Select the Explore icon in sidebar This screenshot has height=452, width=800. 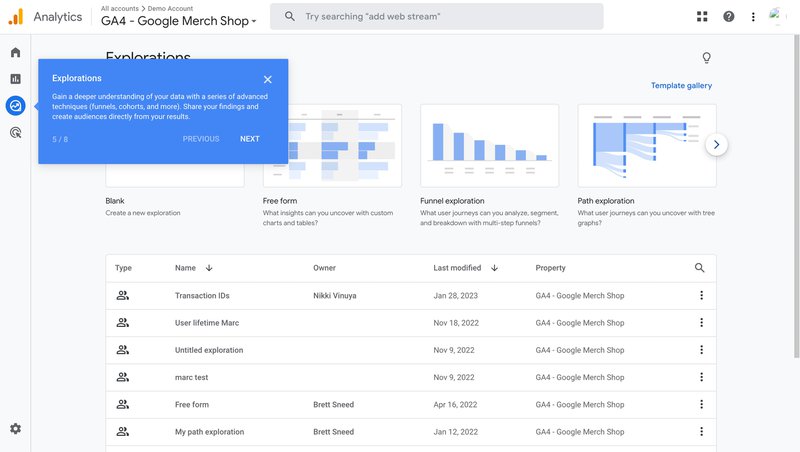point(15,105)
